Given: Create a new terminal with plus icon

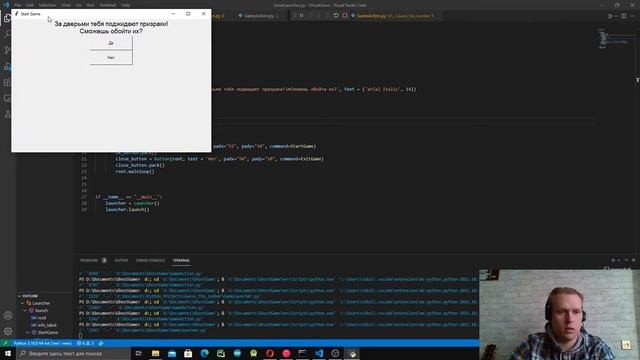Looking at the screenshot, I should coord(613,260).
